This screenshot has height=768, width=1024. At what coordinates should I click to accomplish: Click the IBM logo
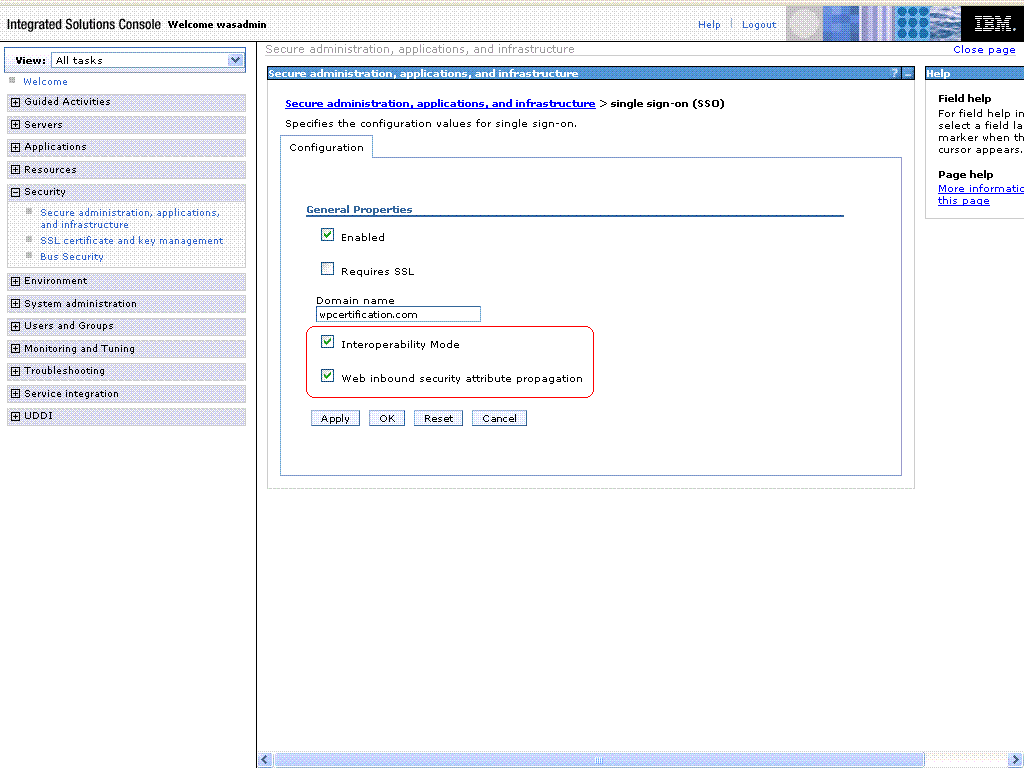coord(993,24)
